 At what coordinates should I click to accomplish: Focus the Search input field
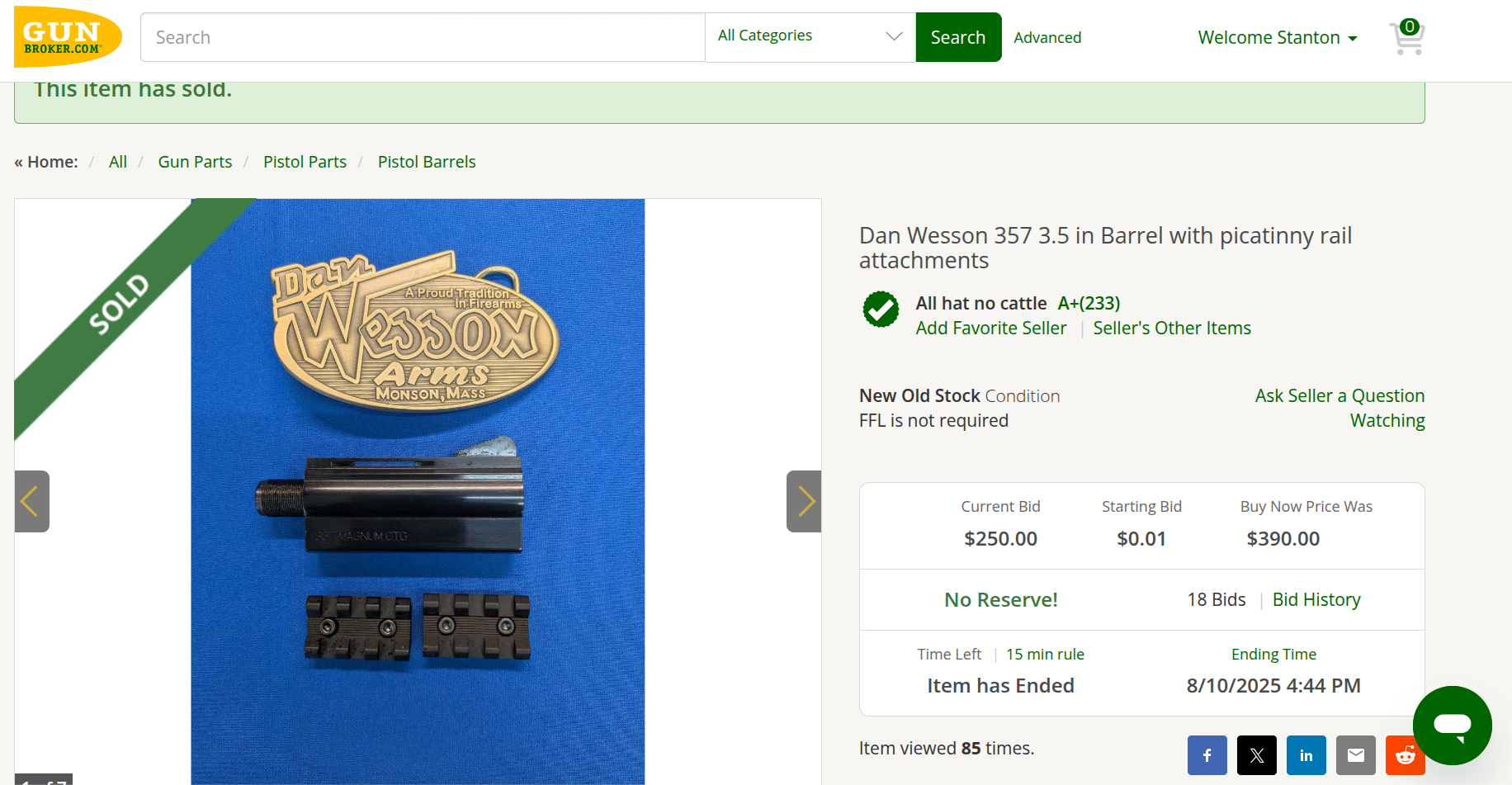(422, 37)
